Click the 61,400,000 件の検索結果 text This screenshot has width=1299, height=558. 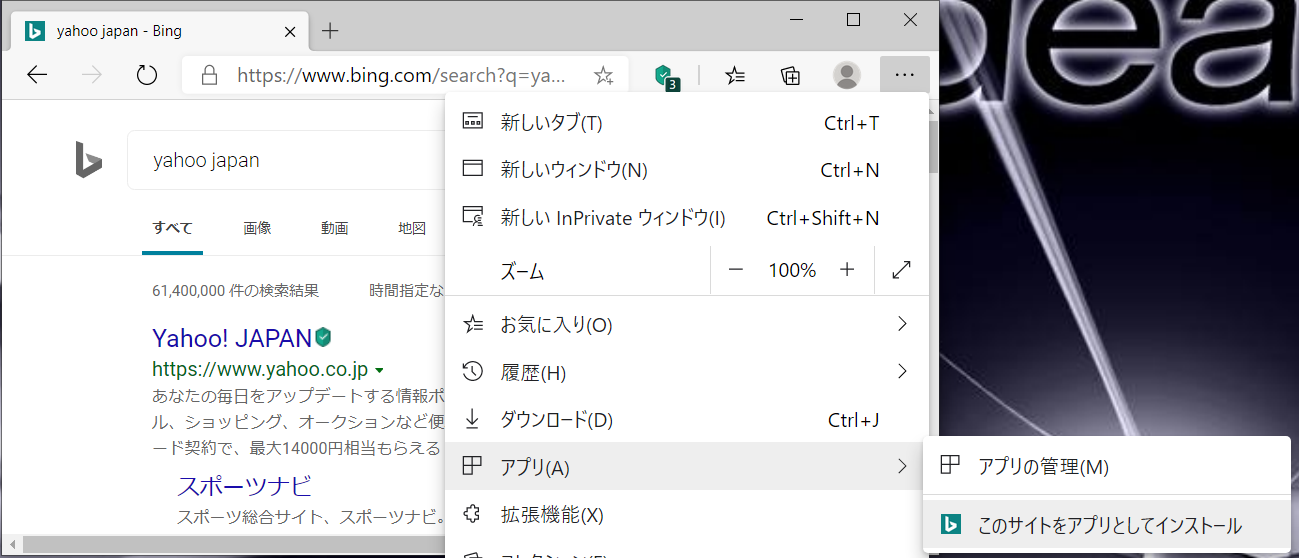[236, 291]
